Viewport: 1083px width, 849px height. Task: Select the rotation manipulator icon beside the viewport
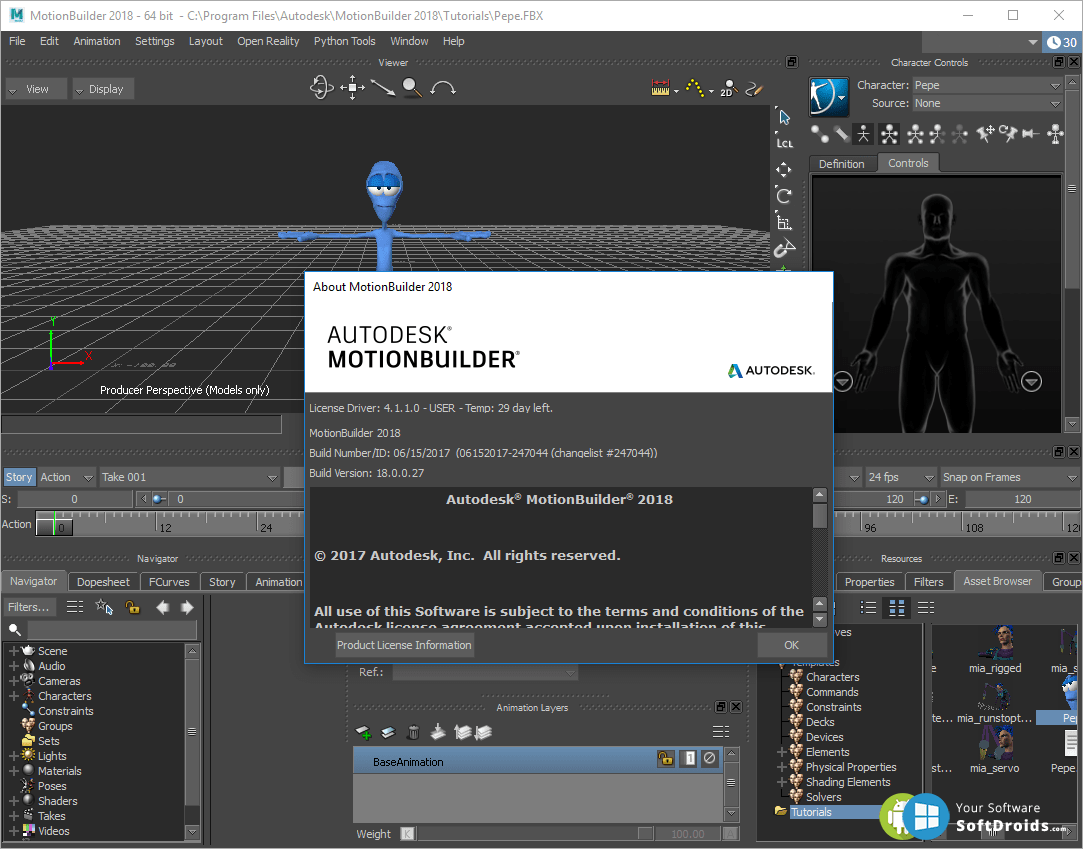tap(784, 196)
